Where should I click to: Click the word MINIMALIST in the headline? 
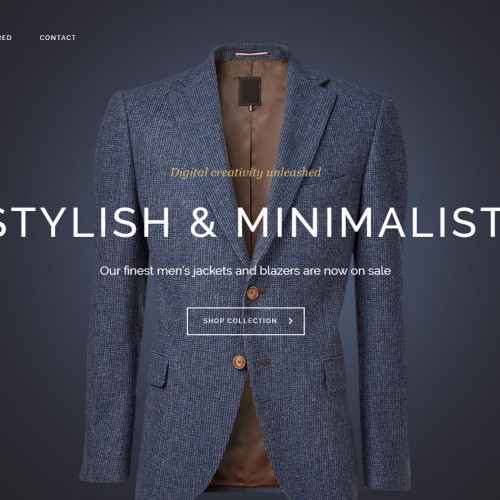[368, 222]
